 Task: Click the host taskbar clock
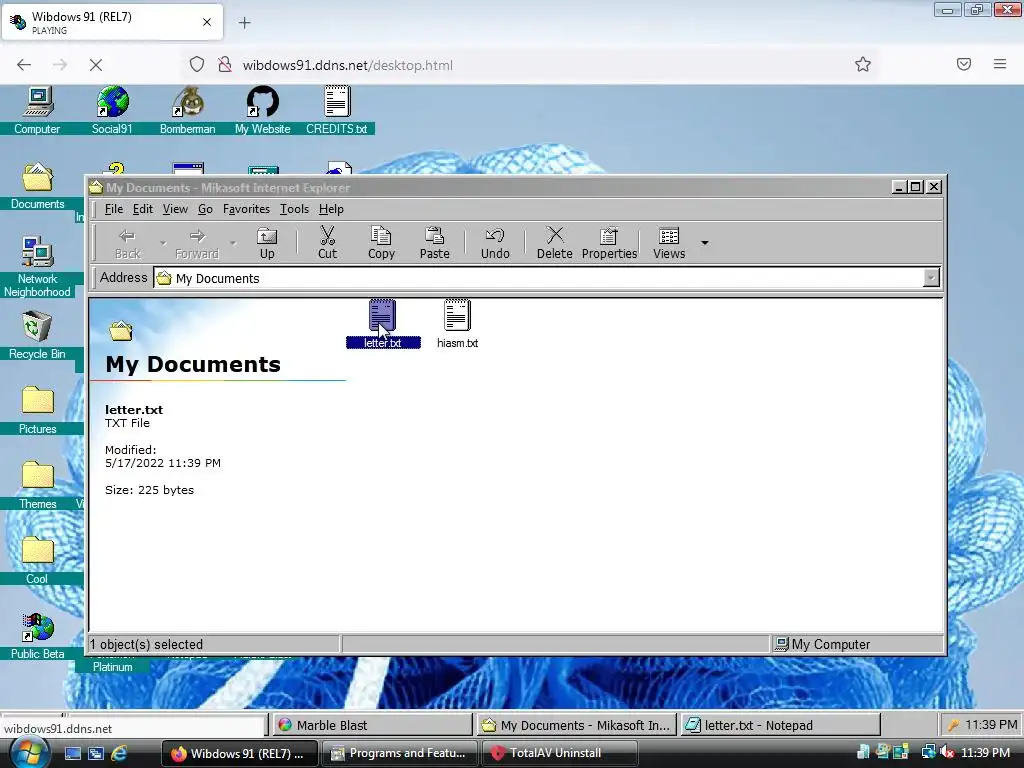click(x=985, y=753)
